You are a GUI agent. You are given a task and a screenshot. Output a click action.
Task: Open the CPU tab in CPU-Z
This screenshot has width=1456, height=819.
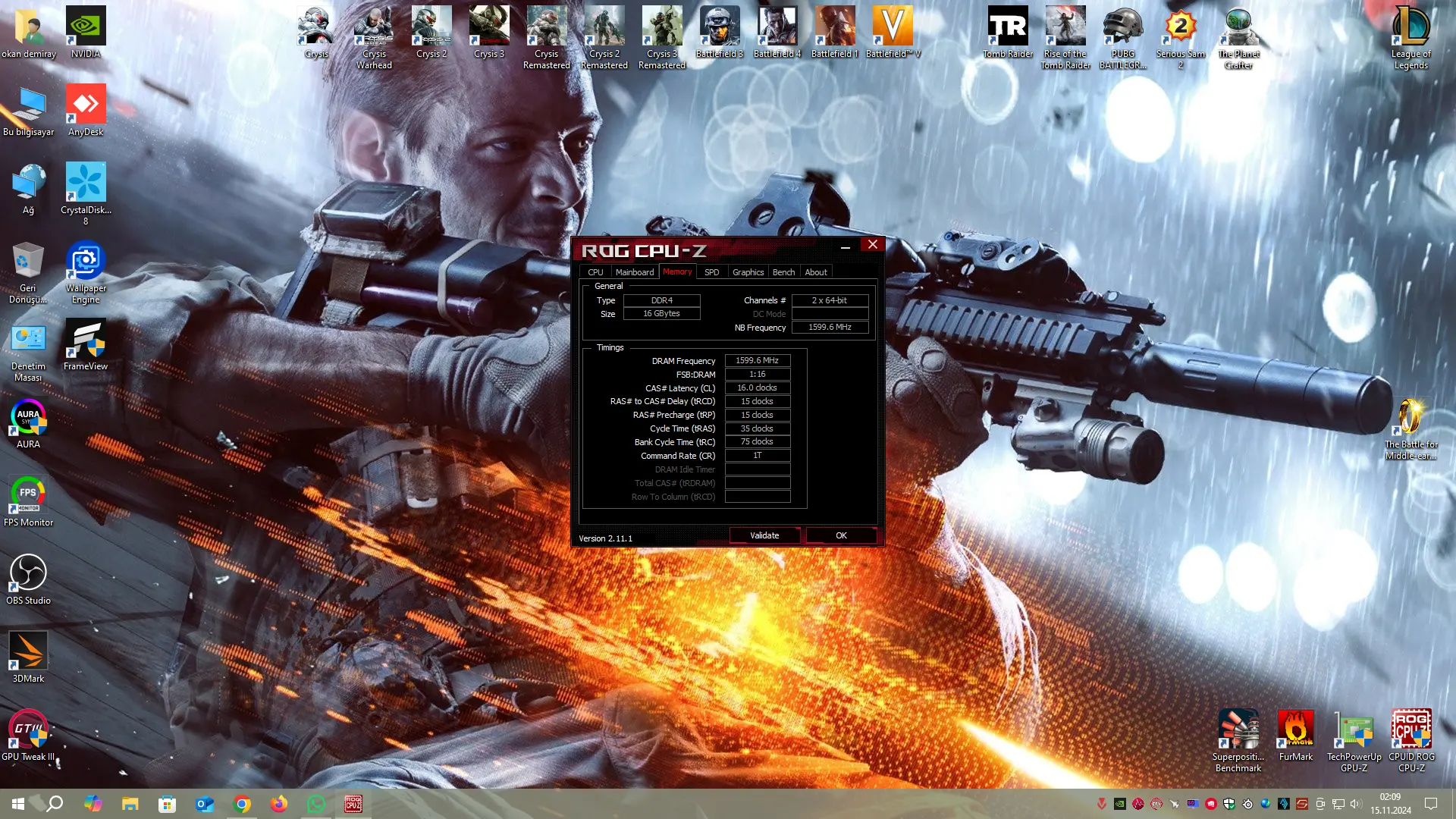(595, 272)
